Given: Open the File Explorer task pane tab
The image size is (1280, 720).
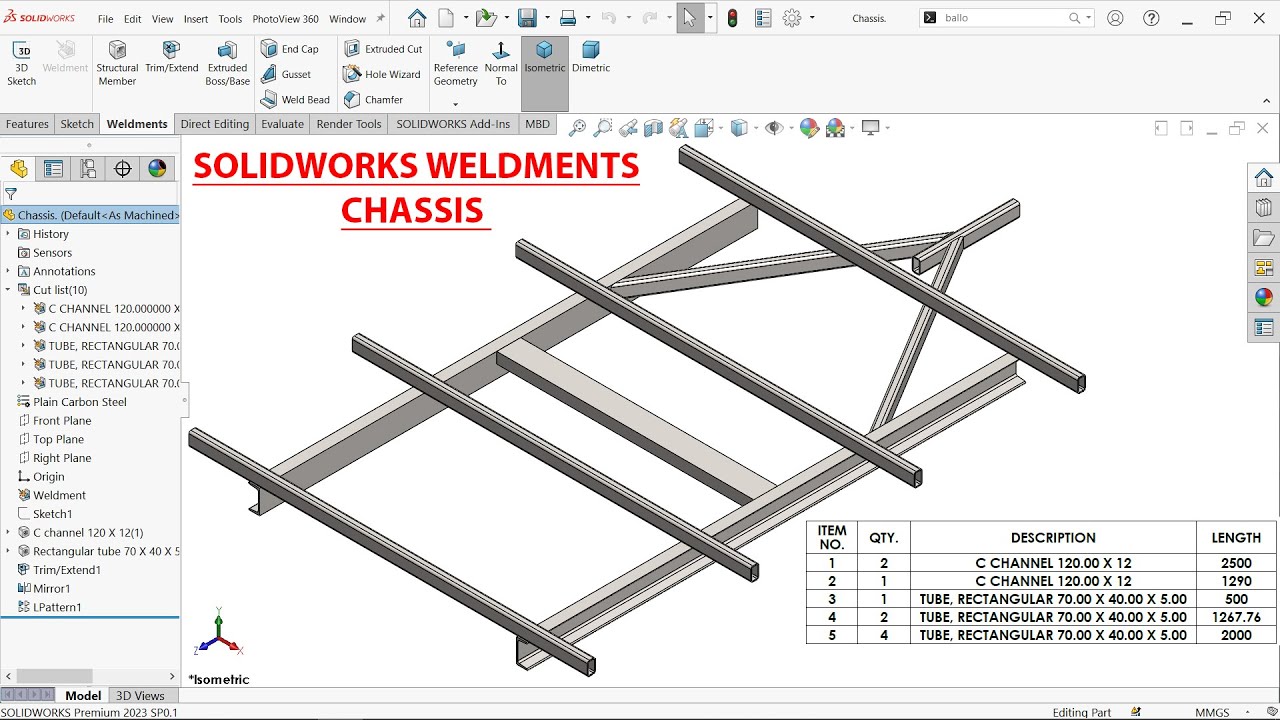Looking at the screenshot, I should click(x=1264, y=238).
